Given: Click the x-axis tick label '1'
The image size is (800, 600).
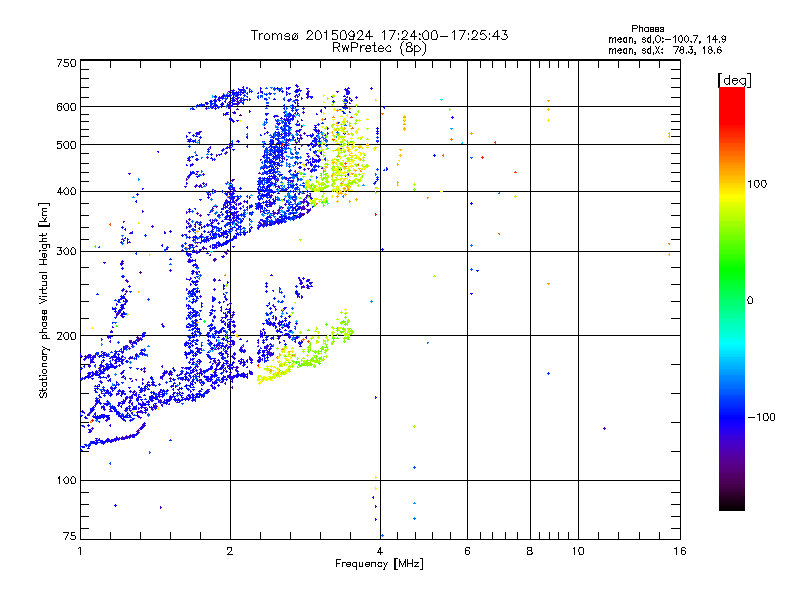Looking at the screenshot, I should coord(80,551).
